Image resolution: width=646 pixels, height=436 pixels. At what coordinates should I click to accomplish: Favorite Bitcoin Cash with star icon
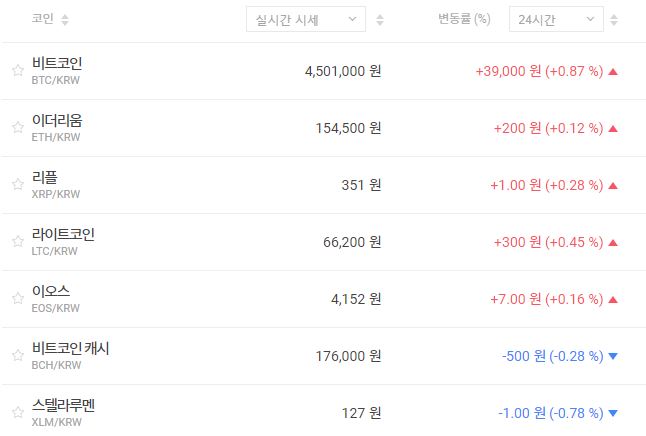(x=17, y=356)
